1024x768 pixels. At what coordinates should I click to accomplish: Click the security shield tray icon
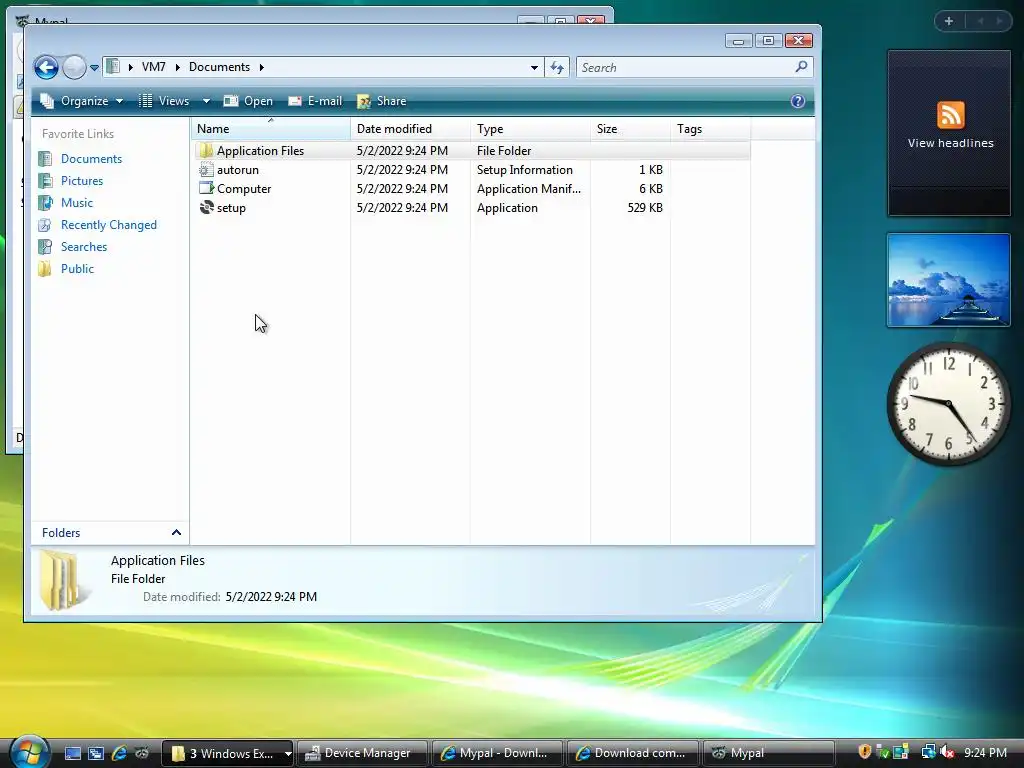865,752
